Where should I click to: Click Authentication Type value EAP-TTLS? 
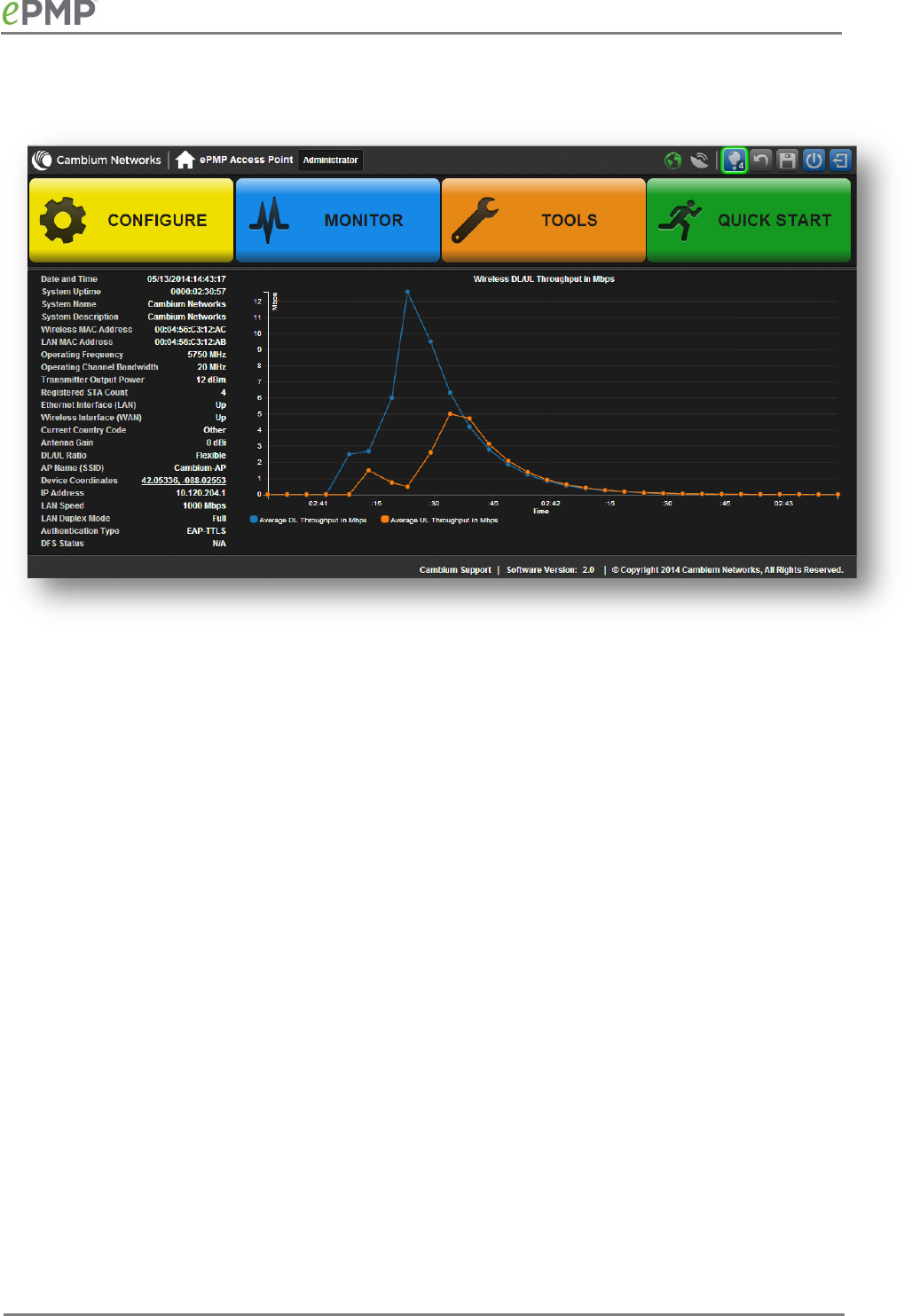(x=206, y=531)
